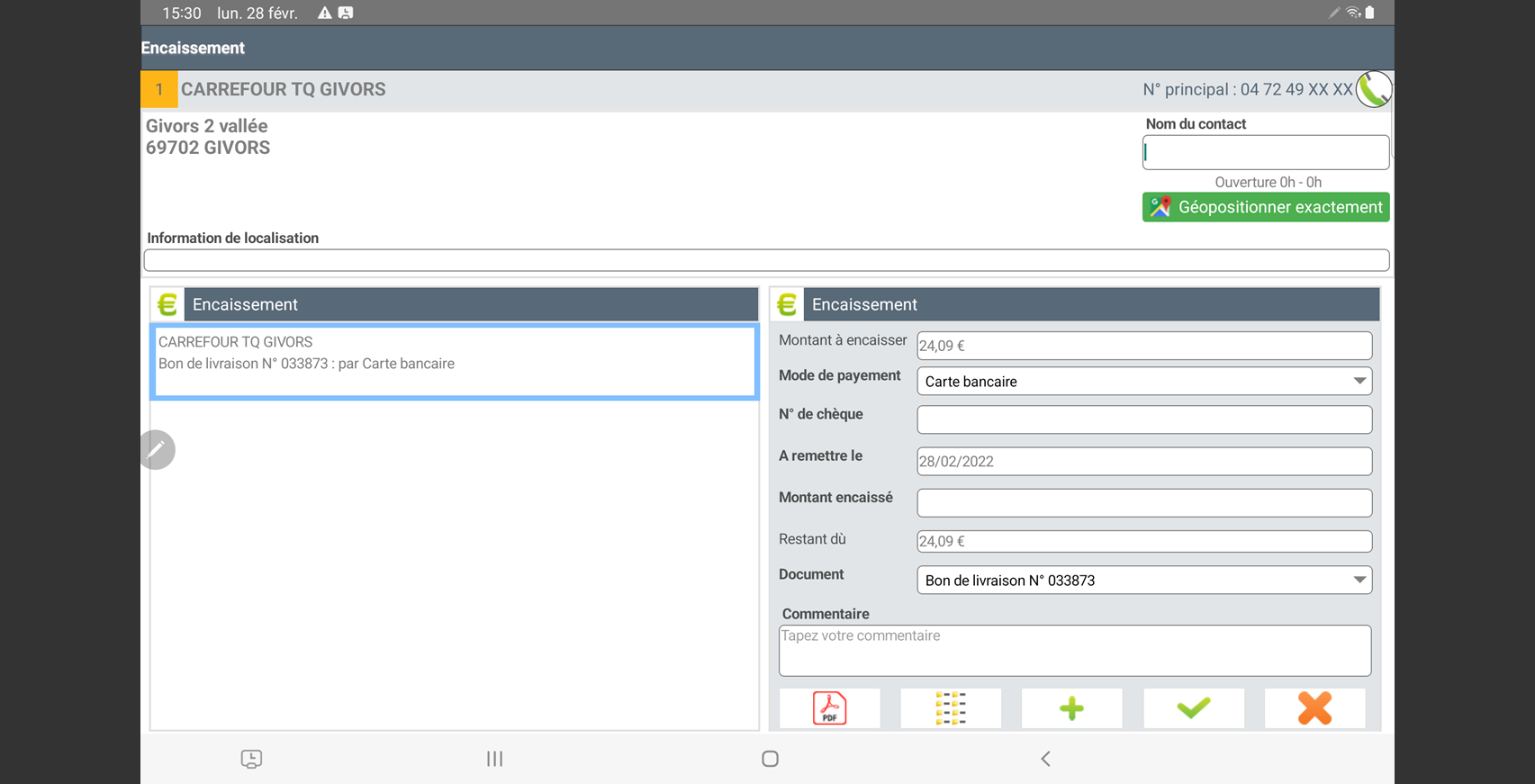The image size is (1535, 784).
Task: Click N° principal phone number text
Action: pyautogui.click(x=1248, y=89)
